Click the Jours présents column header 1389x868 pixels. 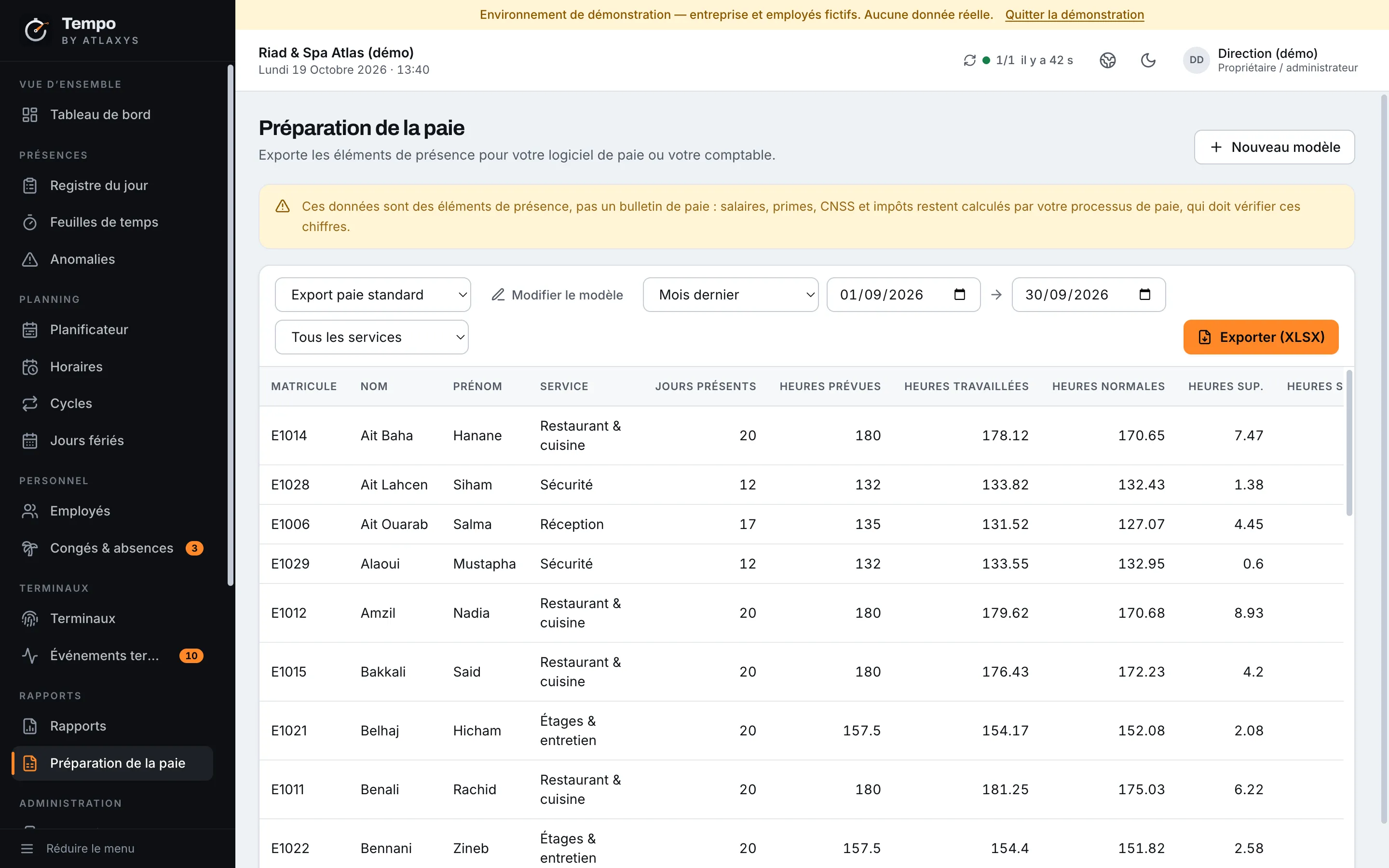tap(706, 387)
